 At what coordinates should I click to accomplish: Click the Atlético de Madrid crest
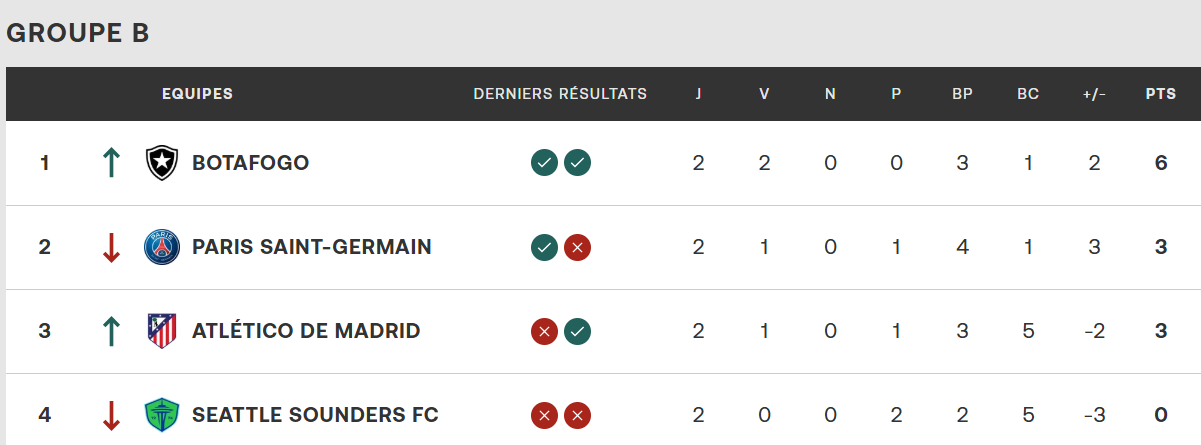[x=161, y=330]
